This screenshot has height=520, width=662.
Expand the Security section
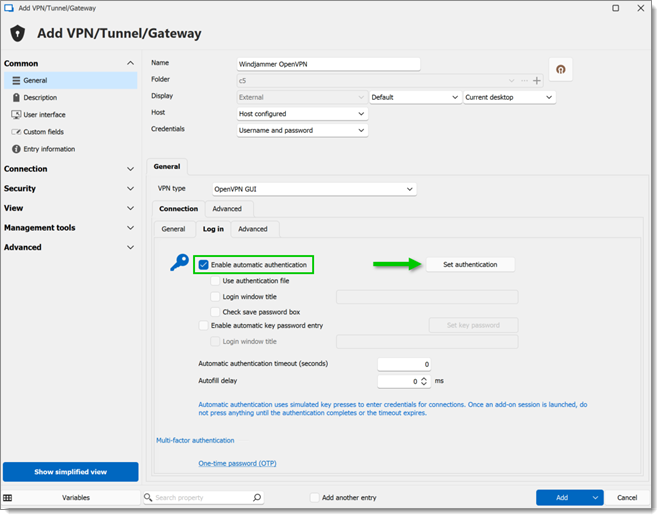click(x=69, y=189)
